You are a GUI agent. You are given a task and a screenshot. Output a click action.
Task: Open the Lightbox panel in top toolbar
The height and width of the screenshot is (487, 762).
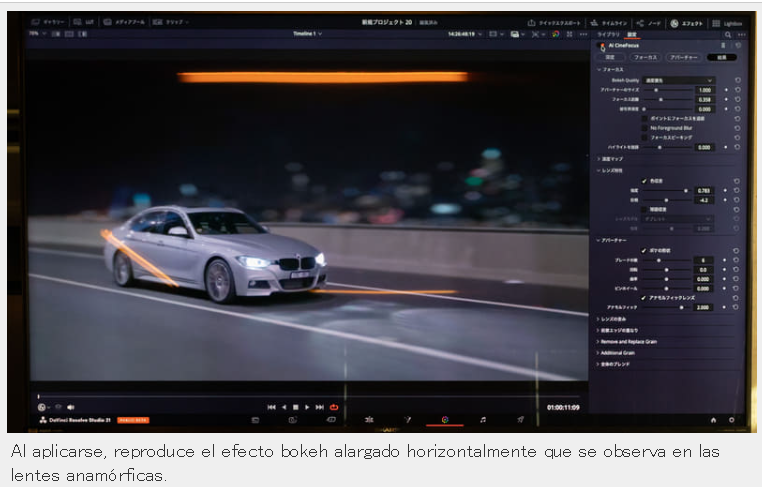click(727, 23)
